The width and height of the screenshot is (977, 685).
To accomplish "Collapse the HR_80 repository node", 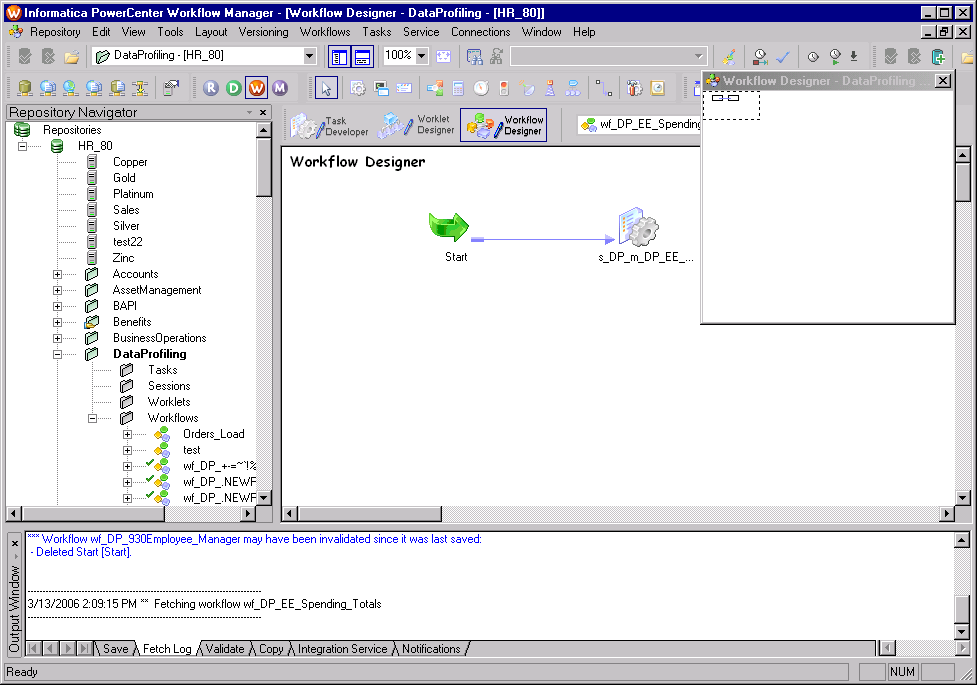I will coord(22,146).
